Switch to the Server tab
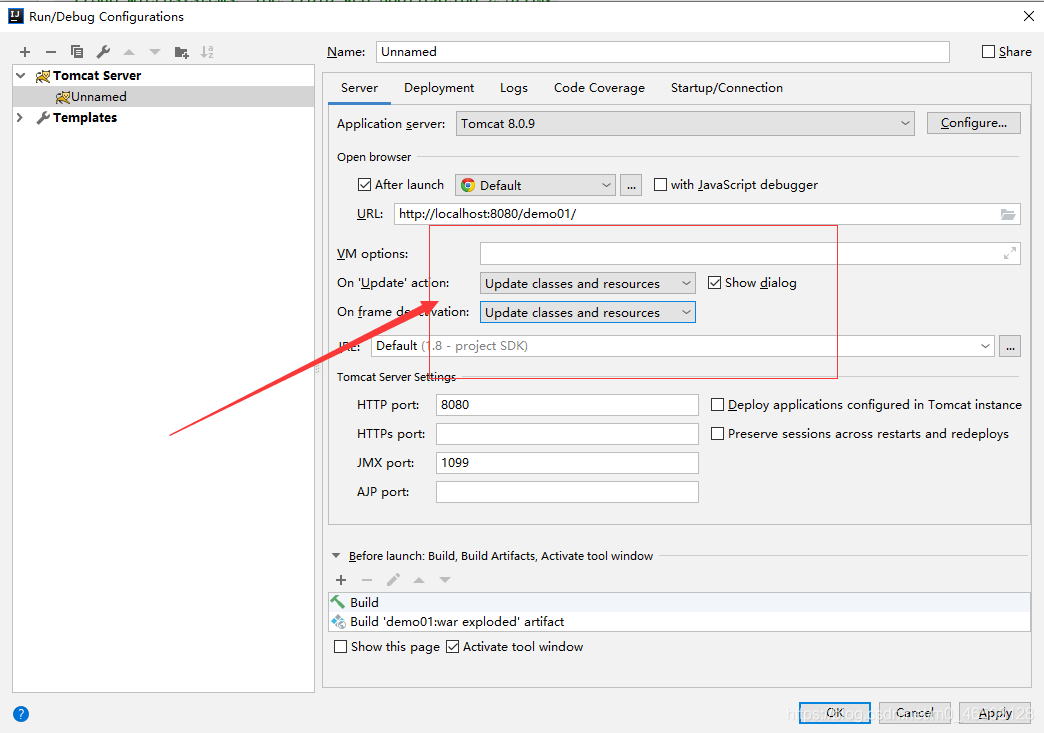 coord(359,89)
